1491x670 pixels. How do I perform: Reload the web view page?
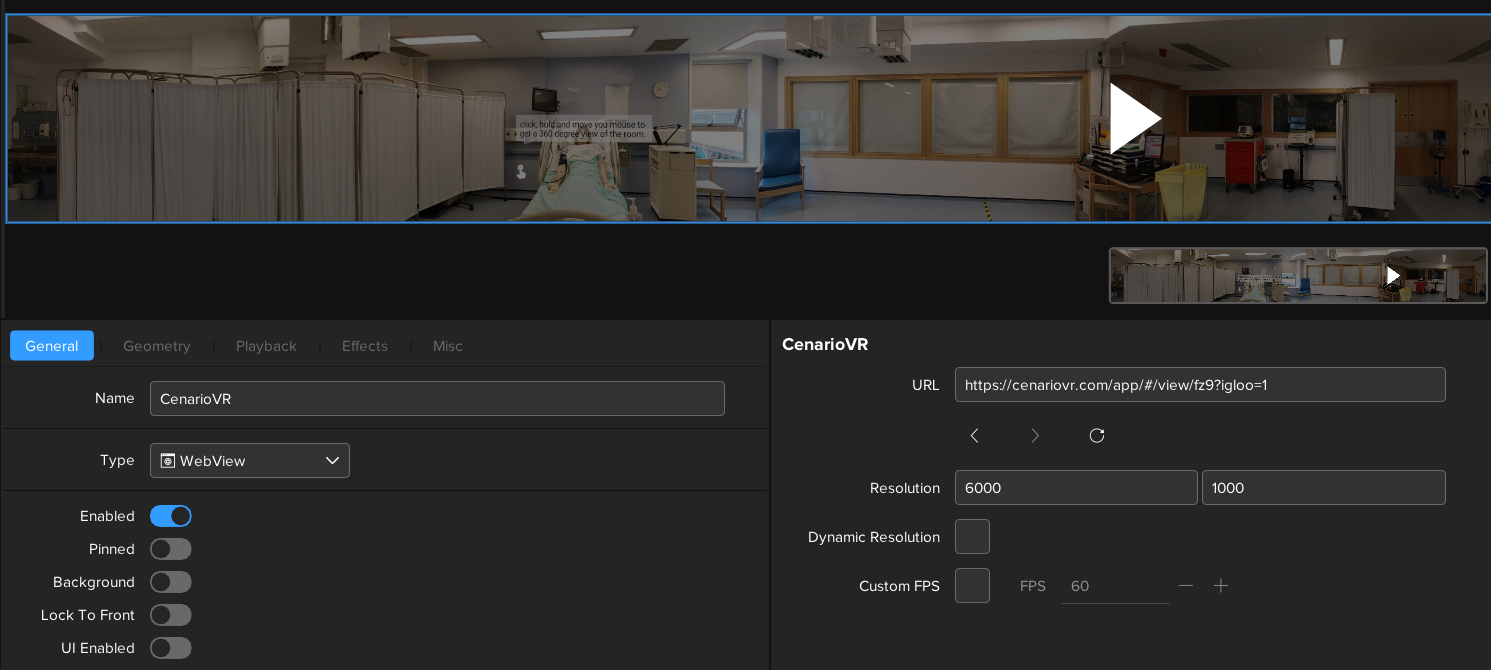[1097, 436]
